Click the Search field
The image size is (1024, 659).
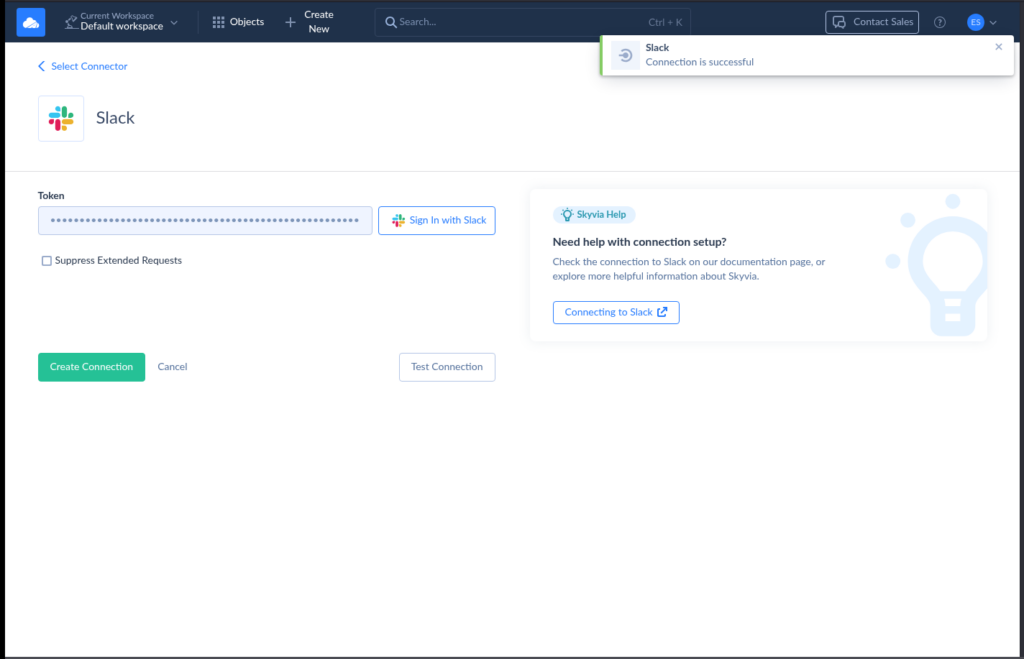click(532, 22)
